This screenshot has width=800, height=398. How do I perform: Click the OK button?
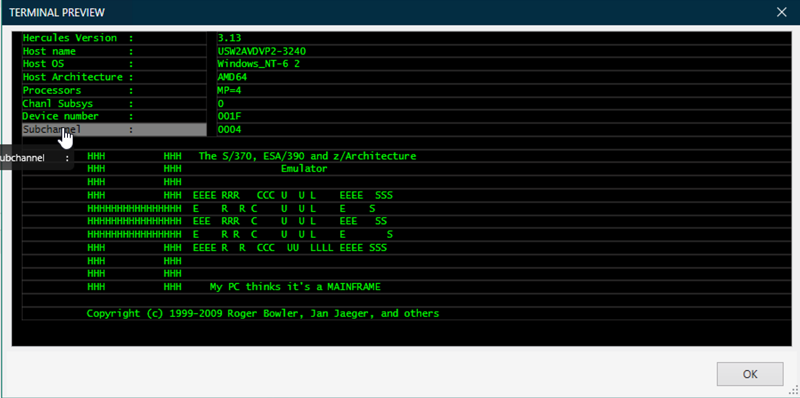749,374
